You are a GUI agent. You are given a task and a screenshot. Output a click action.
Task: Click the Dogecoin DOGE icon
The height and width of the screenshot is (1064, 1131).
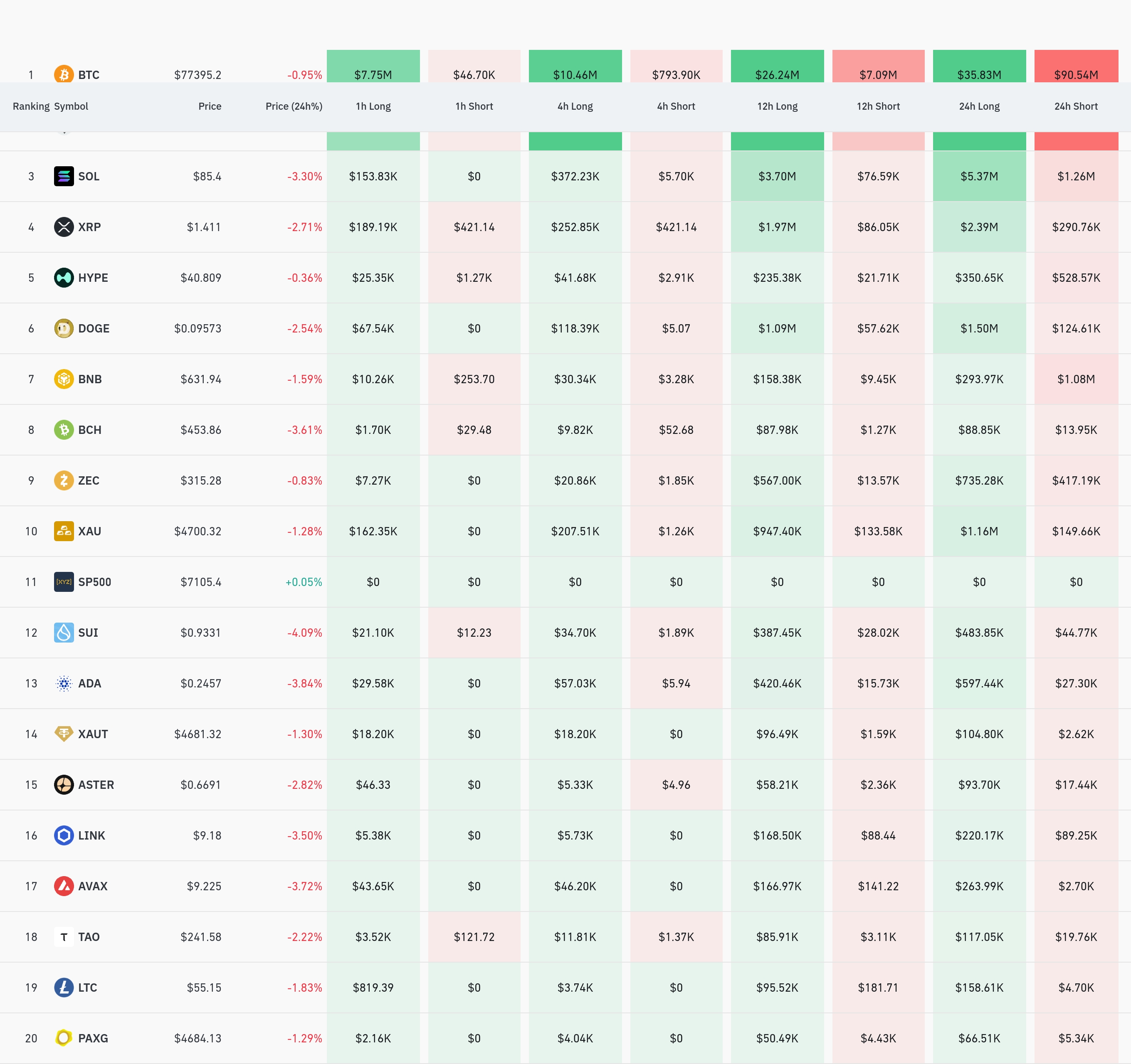pos(64,328)
